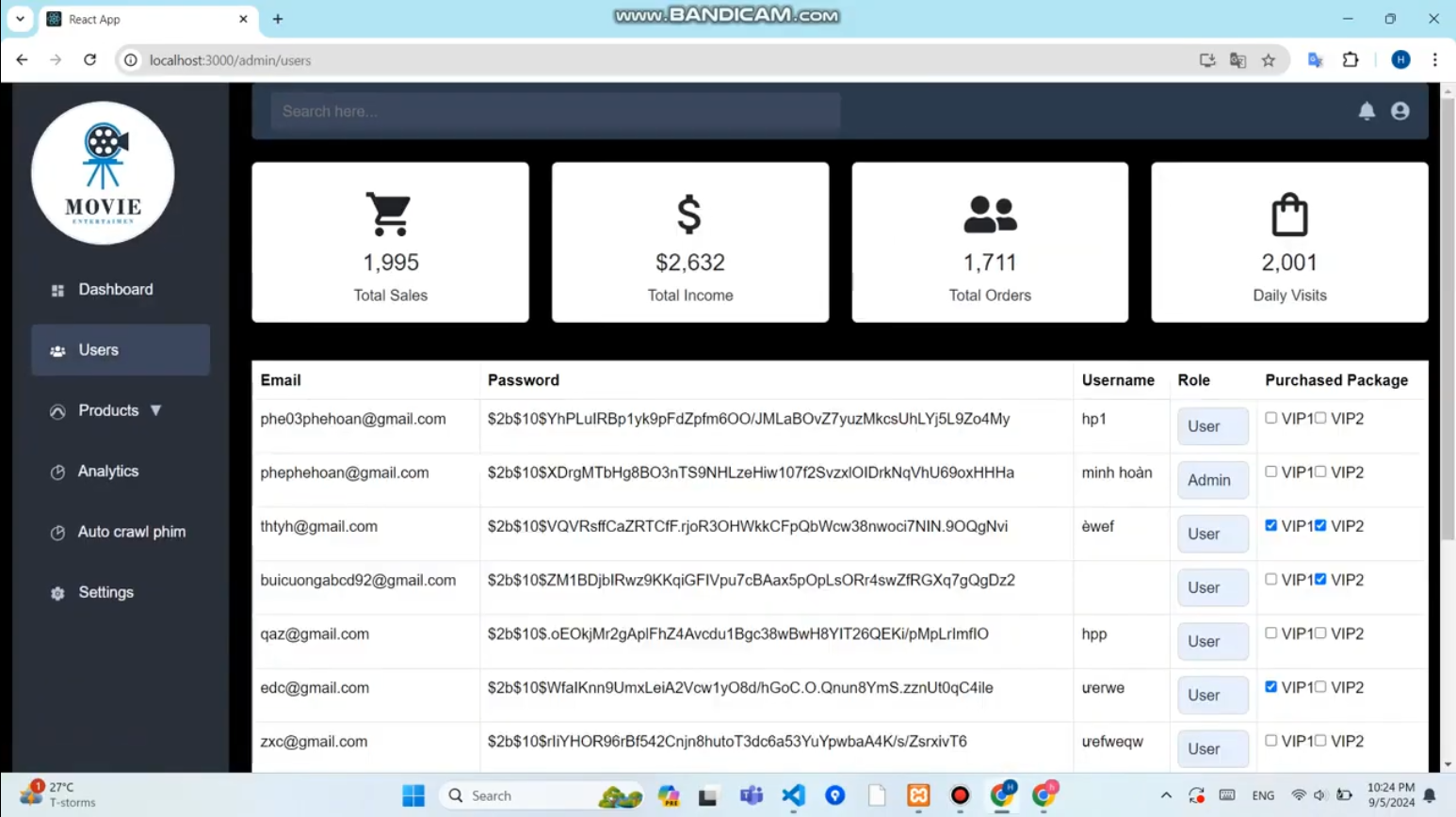Open role dropdown for buicuongabcd92@gmail.com
Viewport: 1456px width, 817px height.
pos(1213,587)
